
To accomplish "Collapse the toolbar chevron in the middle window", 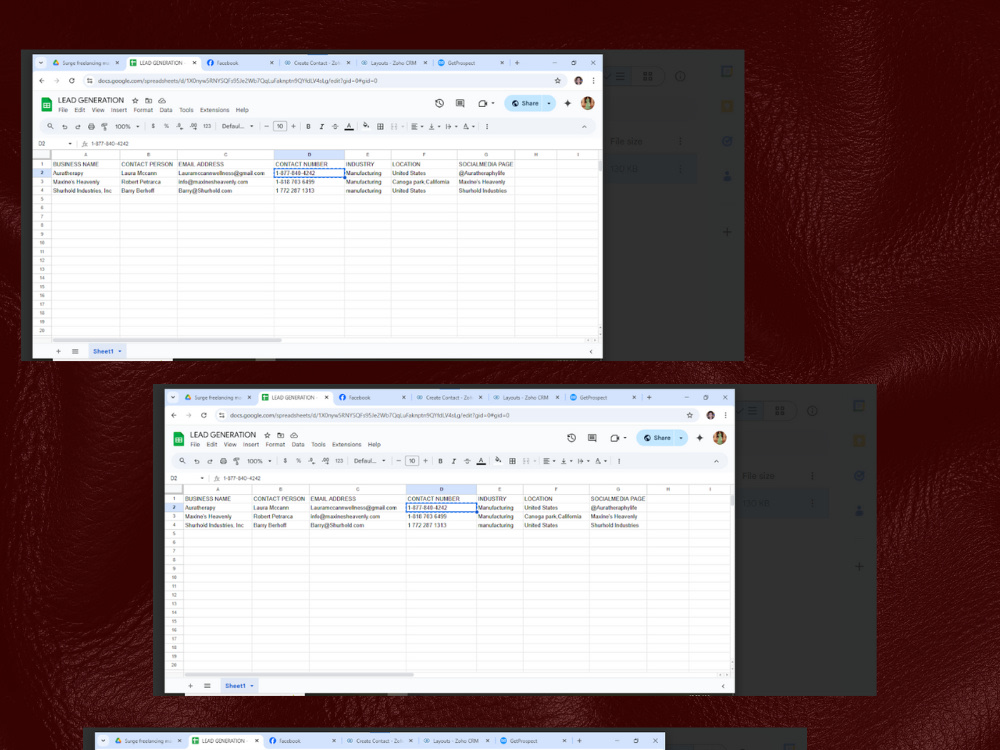I will coord(716,461).
